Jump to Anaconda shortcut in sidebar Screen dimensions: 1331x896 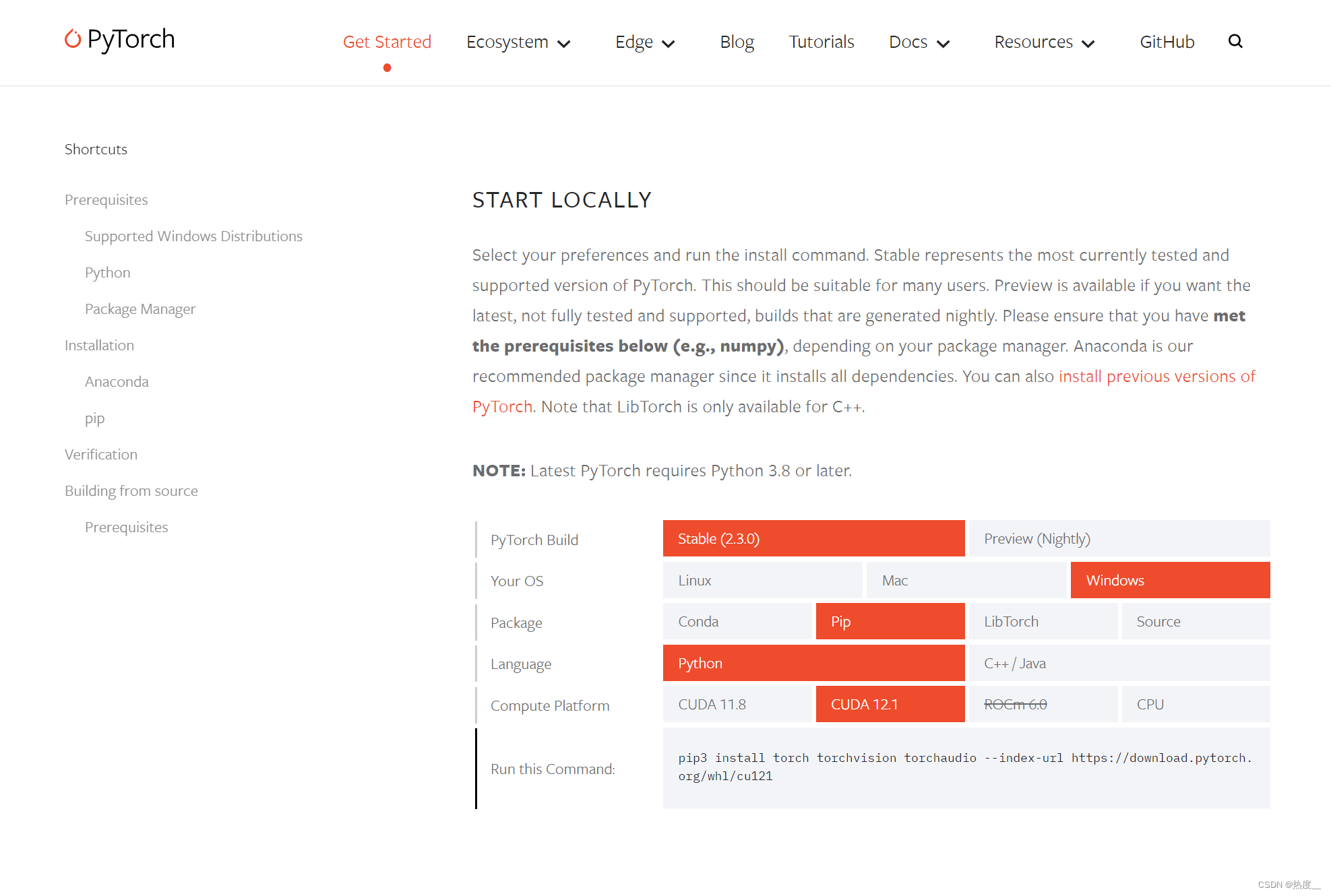[x=117, y=382]
